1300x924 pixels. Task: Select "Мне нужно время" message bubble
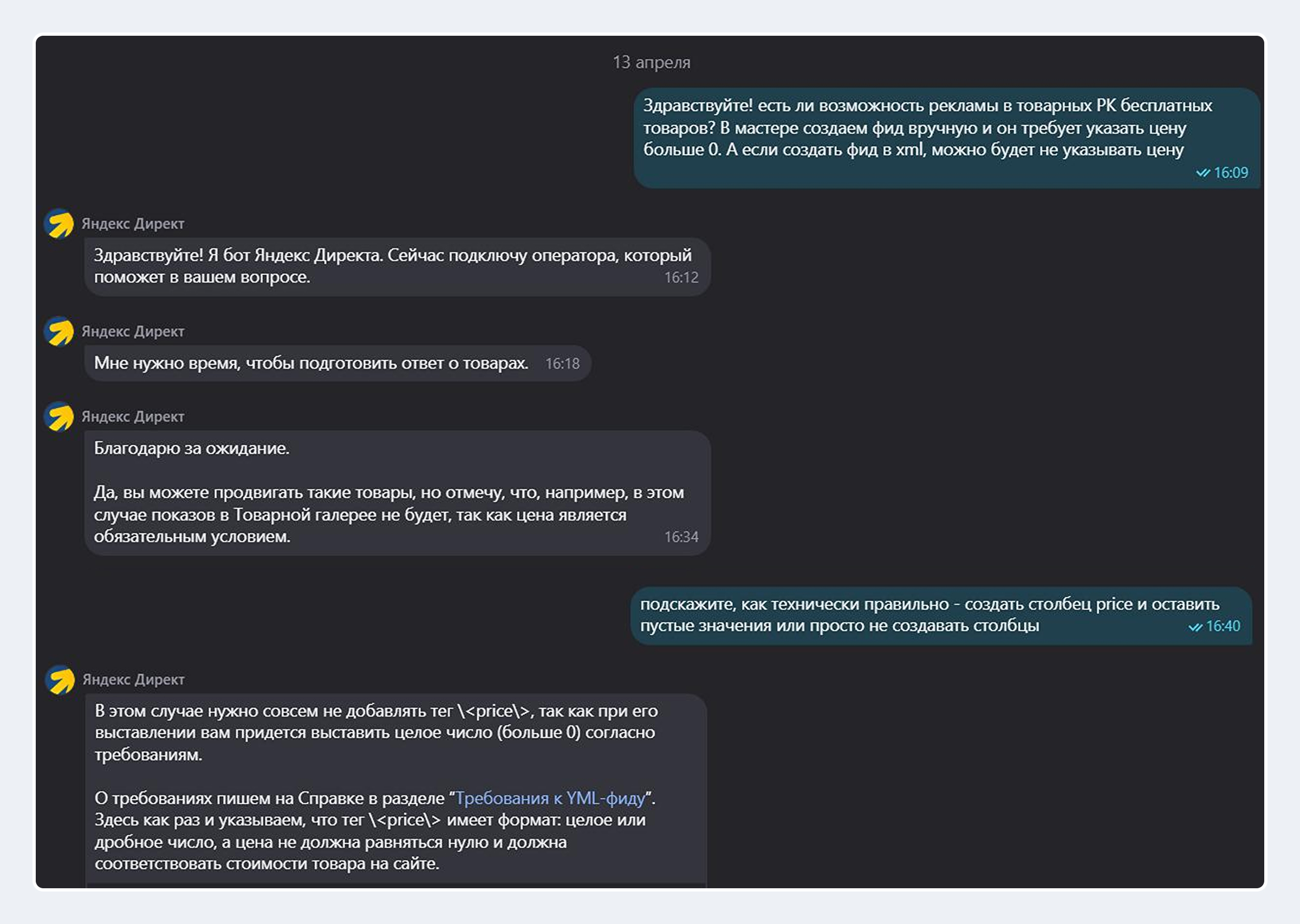click(337, 363)
